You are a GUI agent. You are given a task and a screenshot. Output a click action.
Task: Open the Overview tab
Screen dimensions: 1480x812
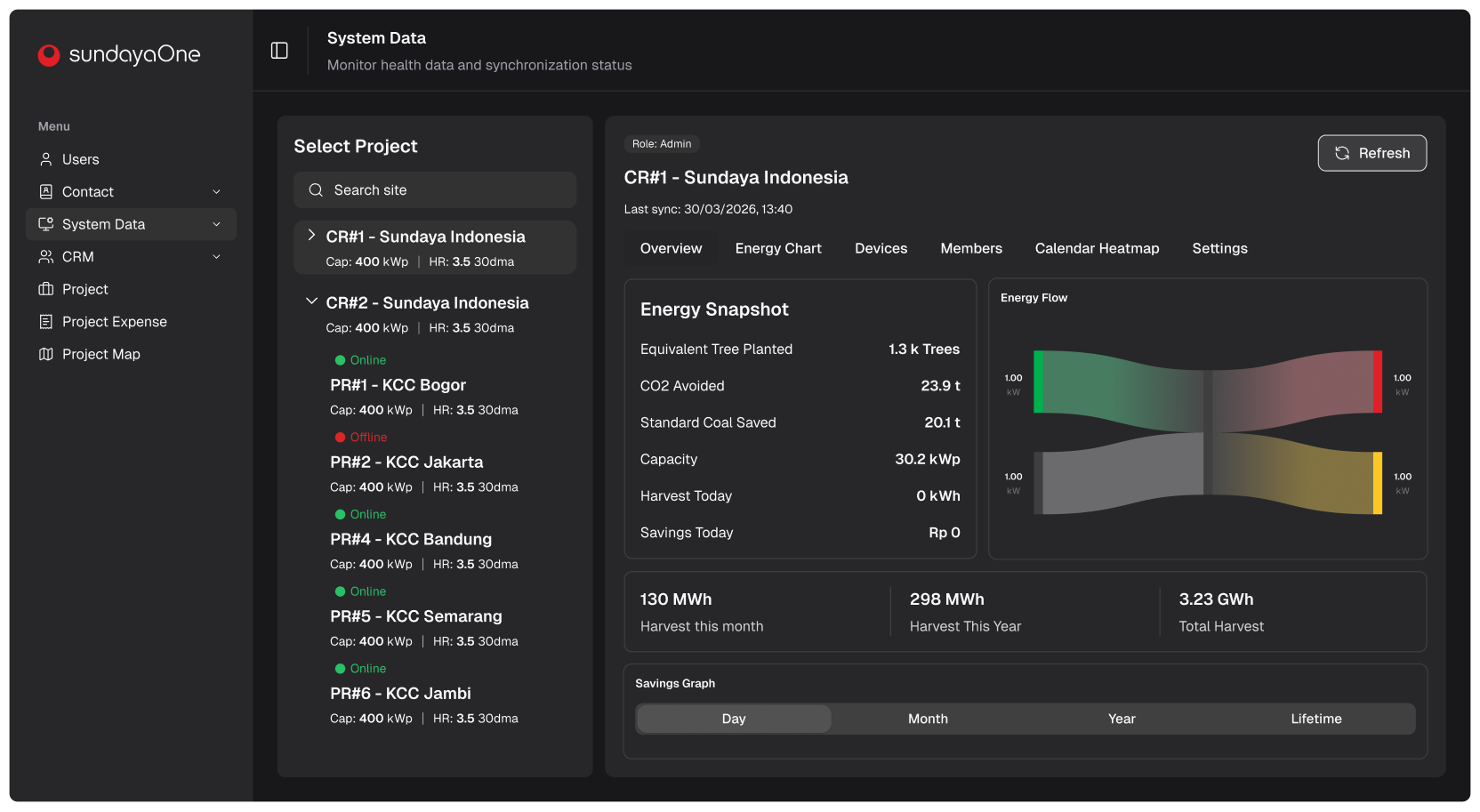click(671, 248)
